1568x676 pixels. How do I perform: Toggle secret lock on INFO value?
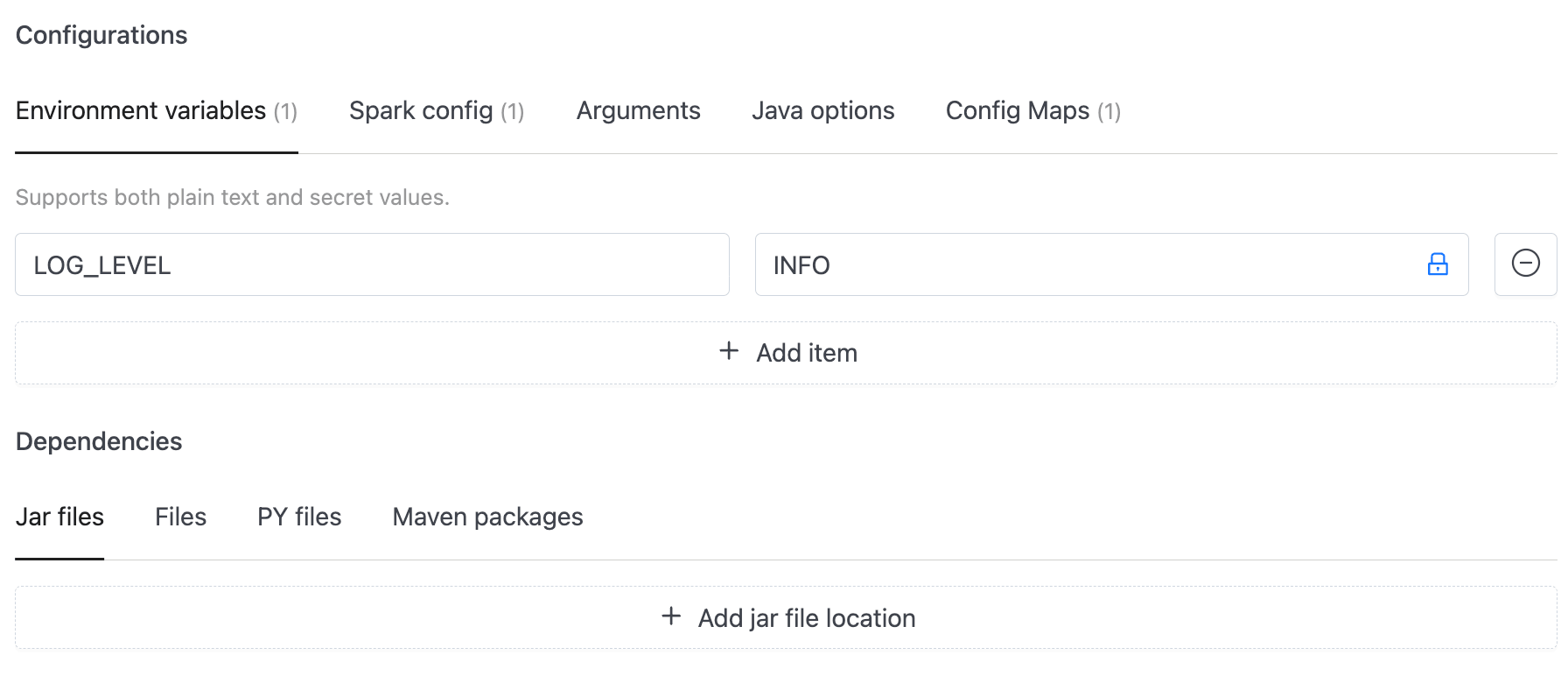(x=1438, y=264)
